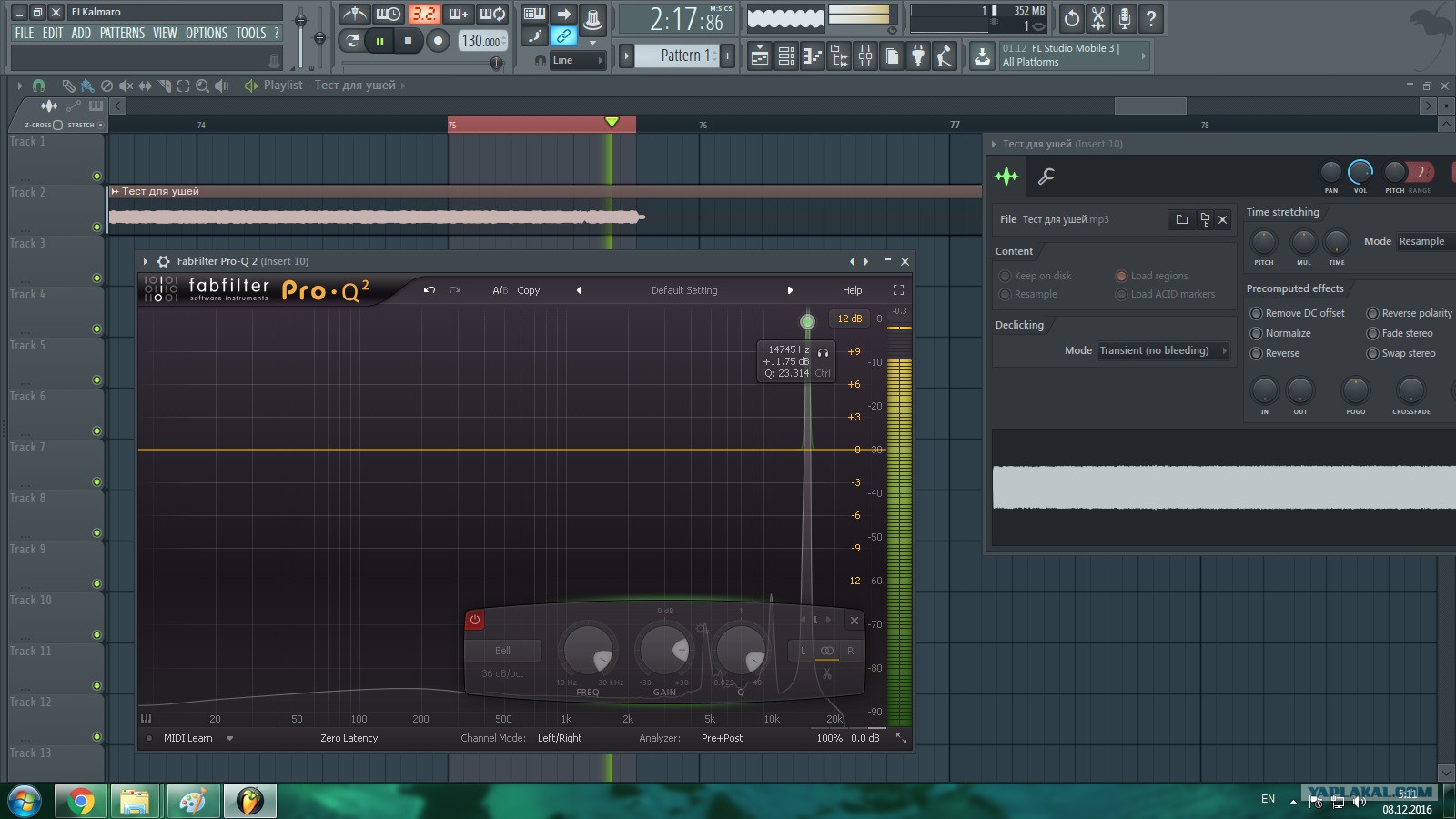The image size is (1456, 819).
Task: Adjust the EQ band GAIN knob
Action: point(664,650)
